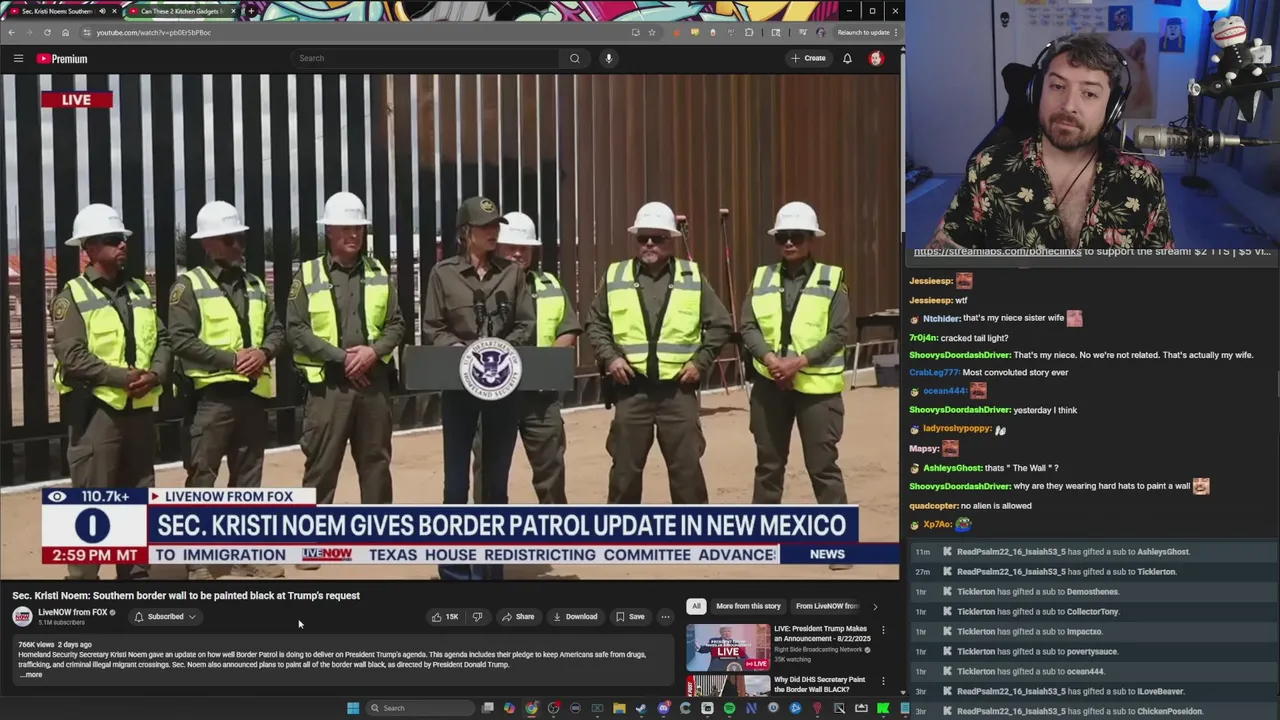Open the YouTube hamburger guide menu
The width and height of the screenshot is (1280, 720).
point(18,58)
